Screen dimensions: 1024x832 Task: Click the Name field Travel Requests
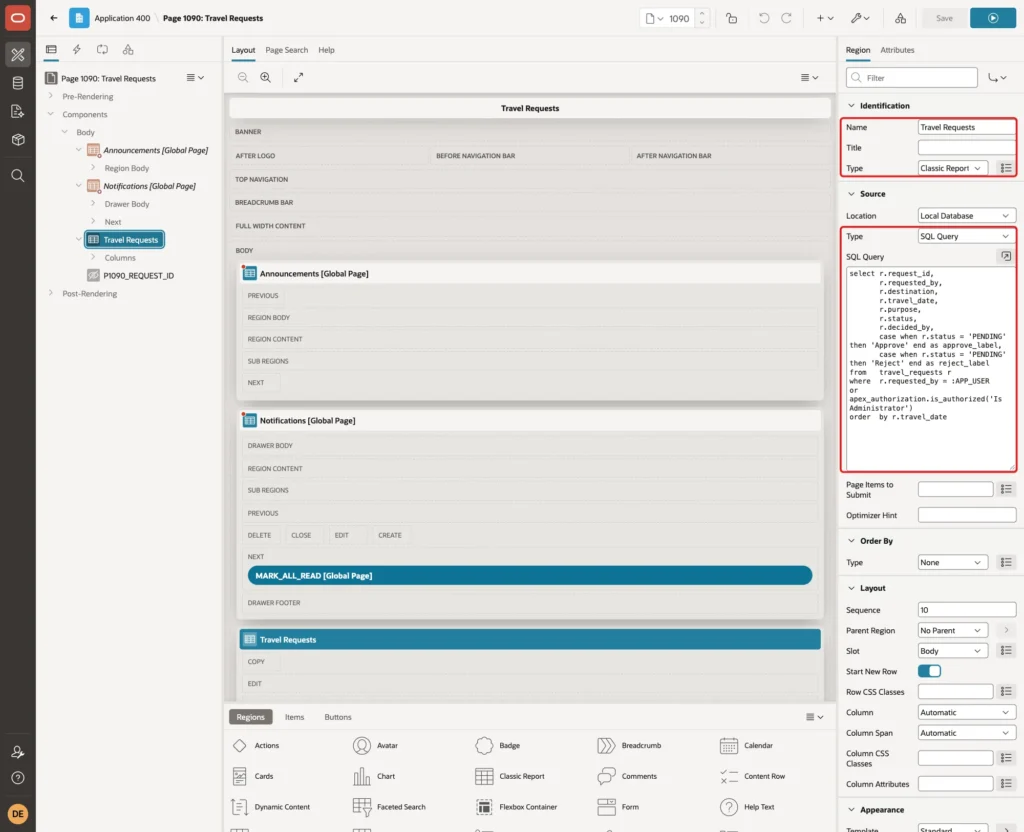[966, 127]
